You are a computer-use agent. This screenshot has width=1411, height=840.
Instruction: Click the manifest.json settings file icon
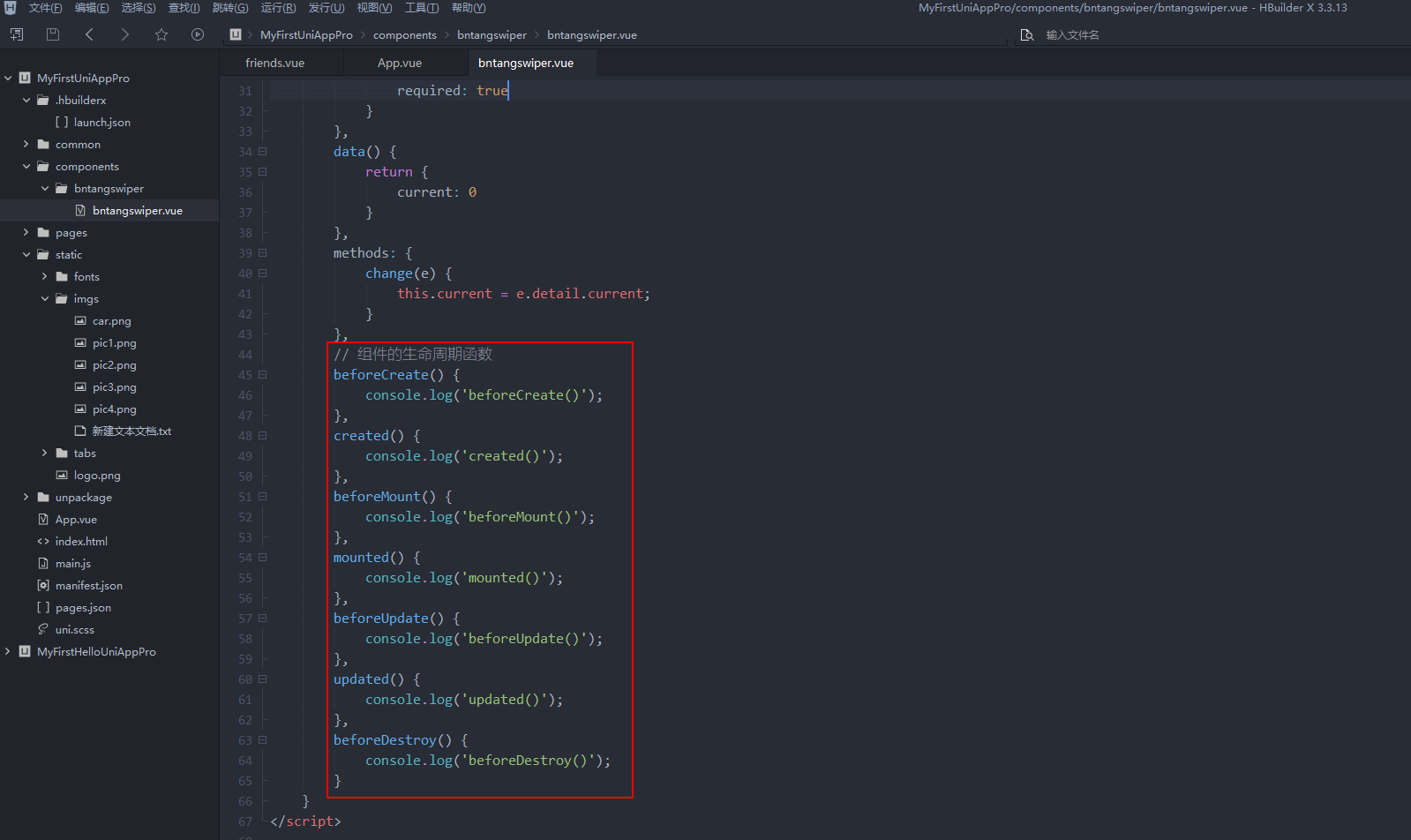pos(43,586)
